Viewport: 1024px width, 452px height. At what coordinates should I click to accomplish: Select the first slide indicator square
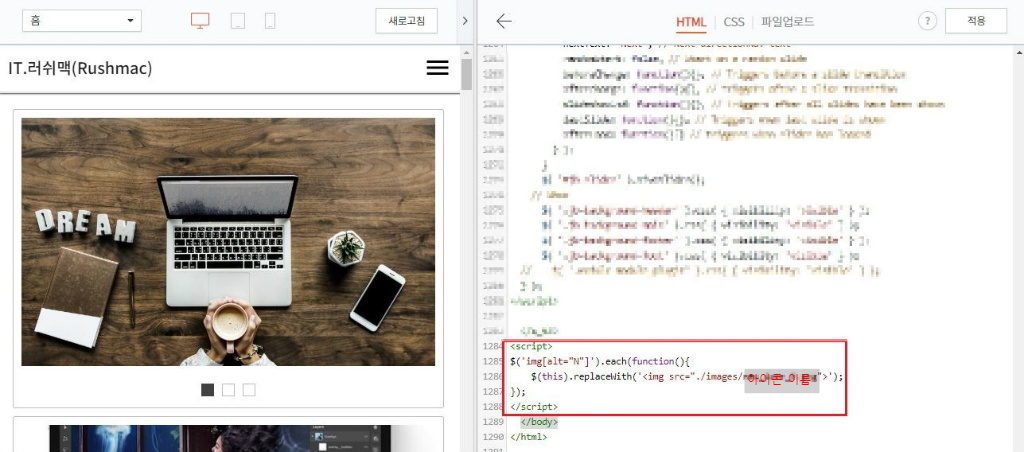point(208,390)
